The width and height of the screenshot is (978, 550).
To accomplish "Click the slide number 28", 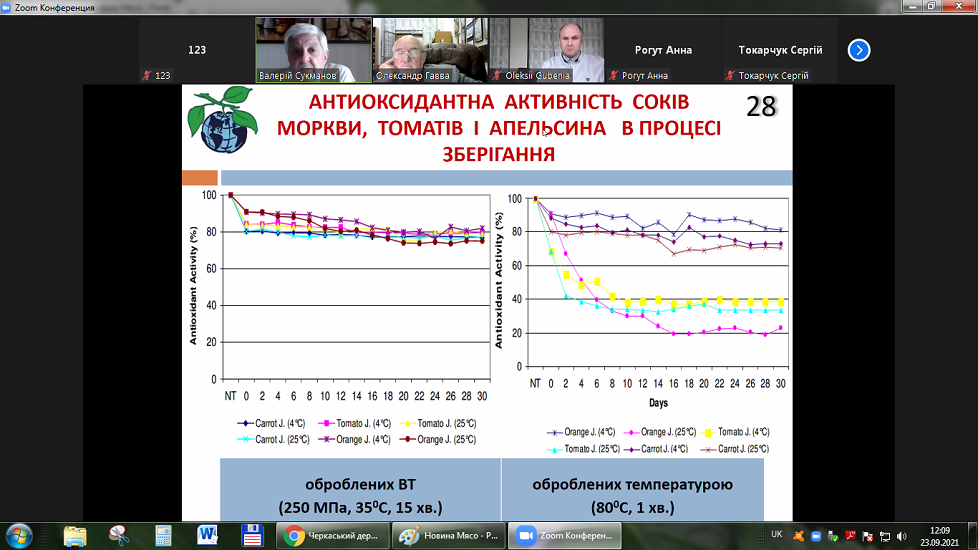I will [x=761, y=107].
